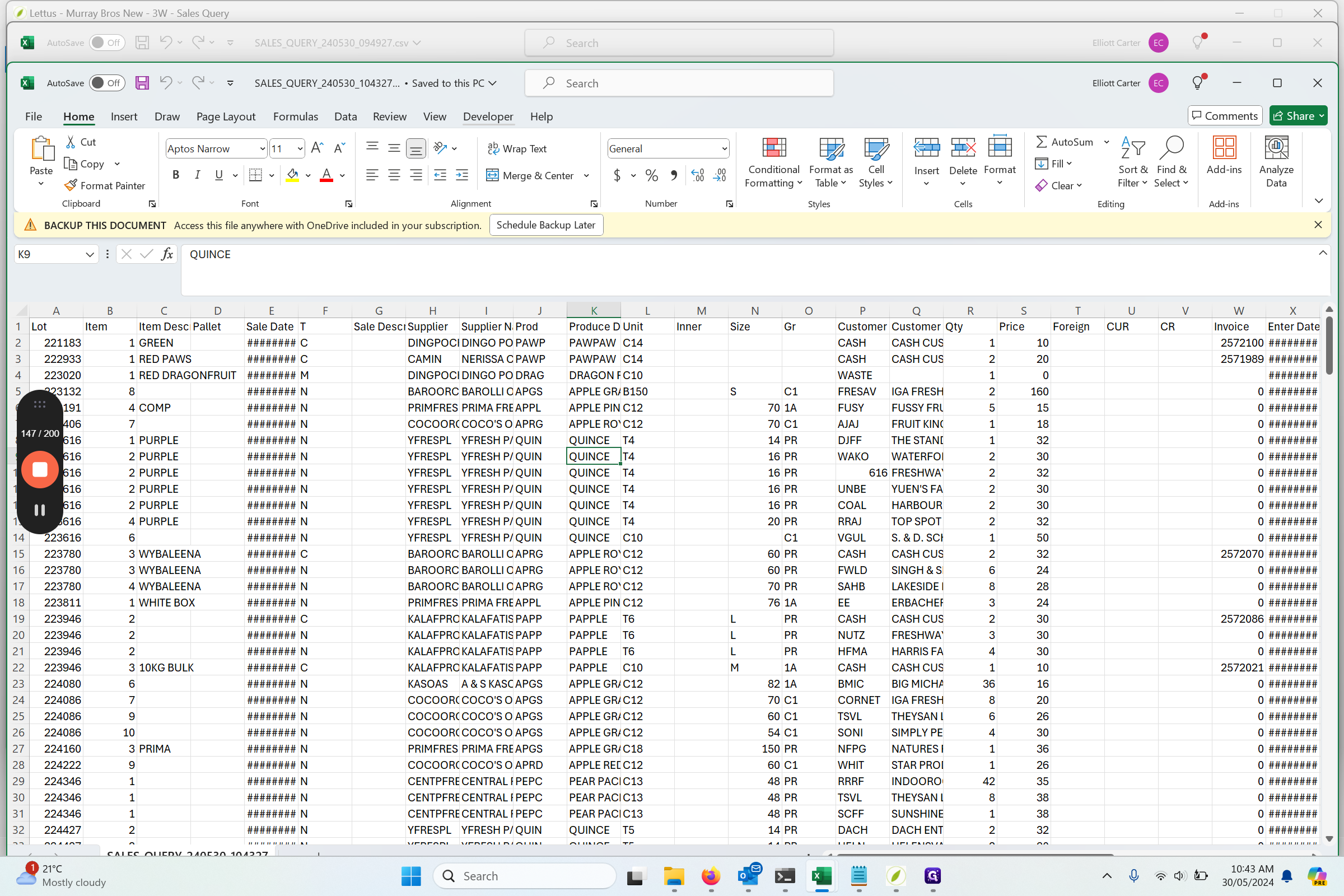Open the font name dropdown

[x=262, y=148]
